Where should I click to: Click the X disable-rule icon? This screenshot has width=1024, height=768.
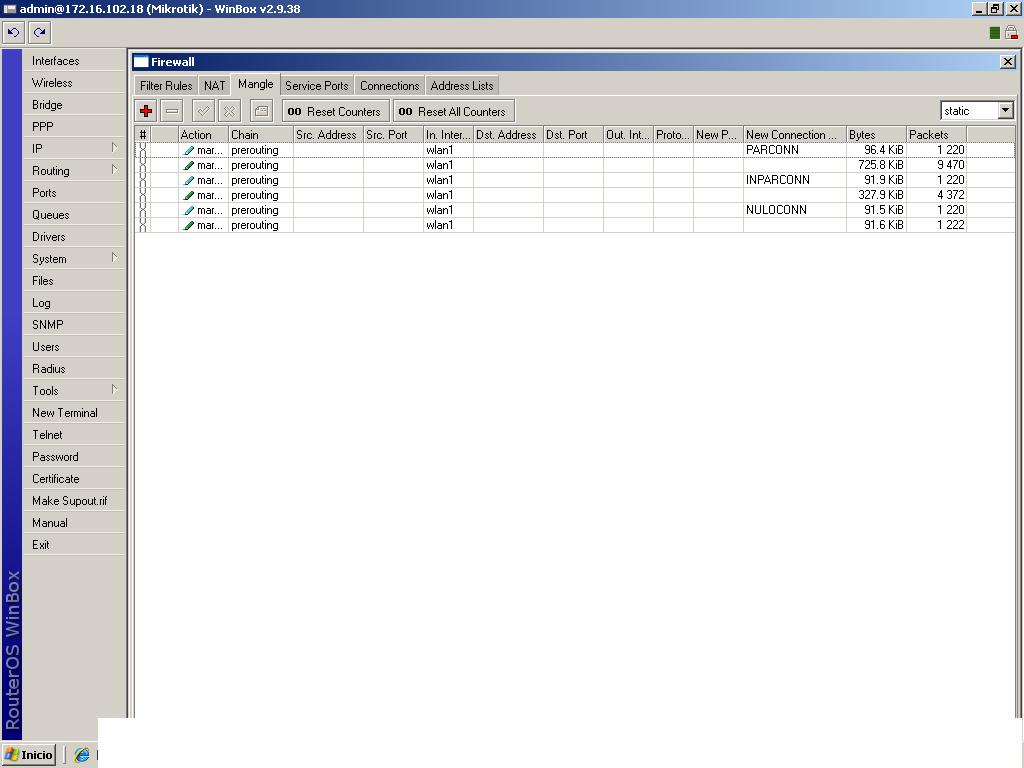click(x=229, y=111)
